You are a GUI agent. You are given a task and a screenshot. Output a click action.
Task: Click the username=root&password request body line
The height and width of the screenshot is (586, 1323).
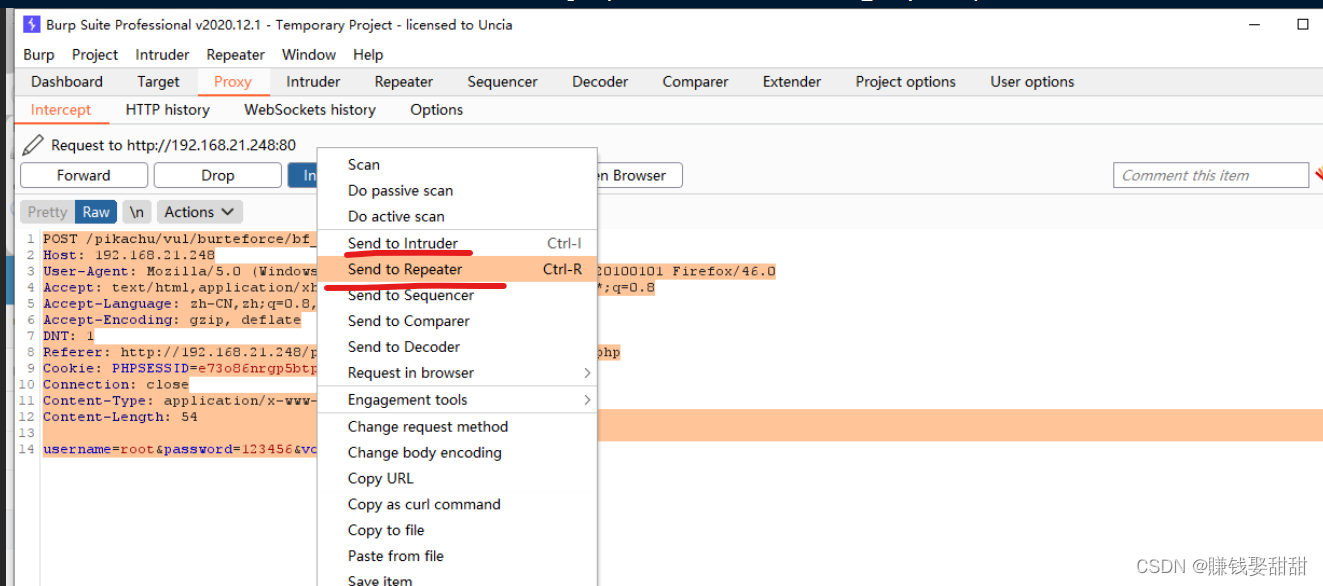pos(180,449)
